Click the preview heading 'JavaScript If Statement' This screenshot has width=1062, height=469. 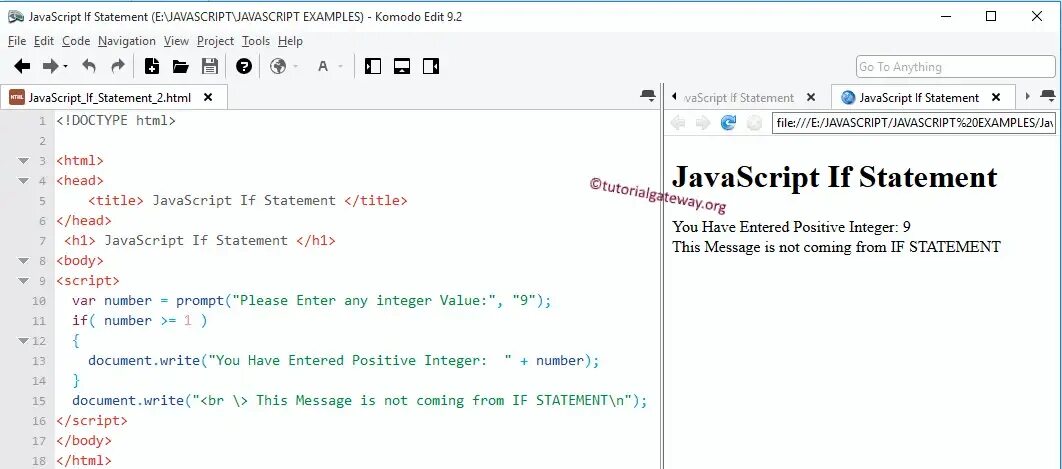[x=834, y=177]
